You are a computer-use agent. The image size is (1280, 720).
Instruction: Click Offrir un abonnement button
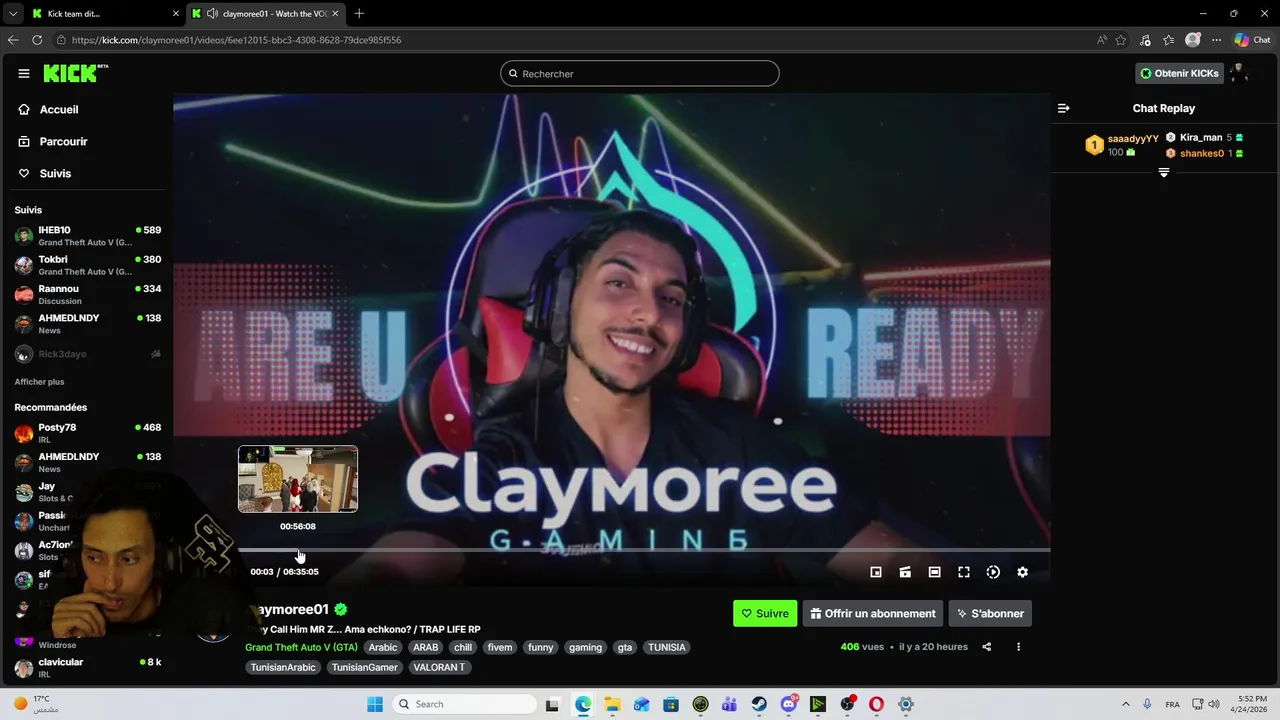(872, 614)
